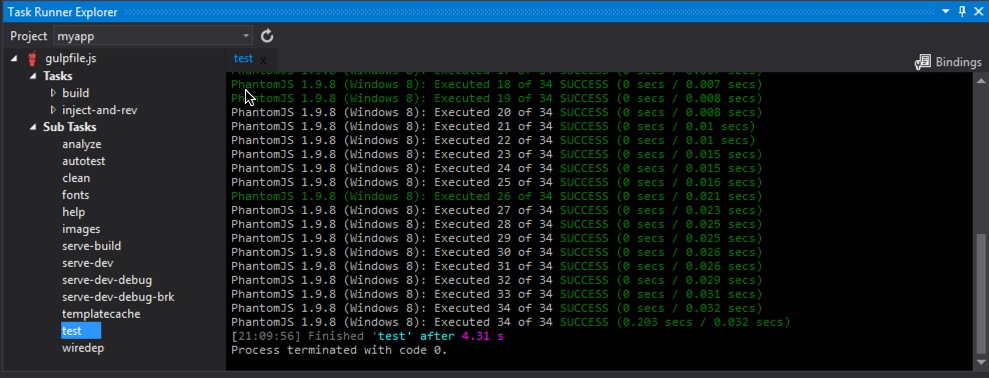989x378 pixels.
Task: Select the serve-build sub task
Action: [91, 246]
